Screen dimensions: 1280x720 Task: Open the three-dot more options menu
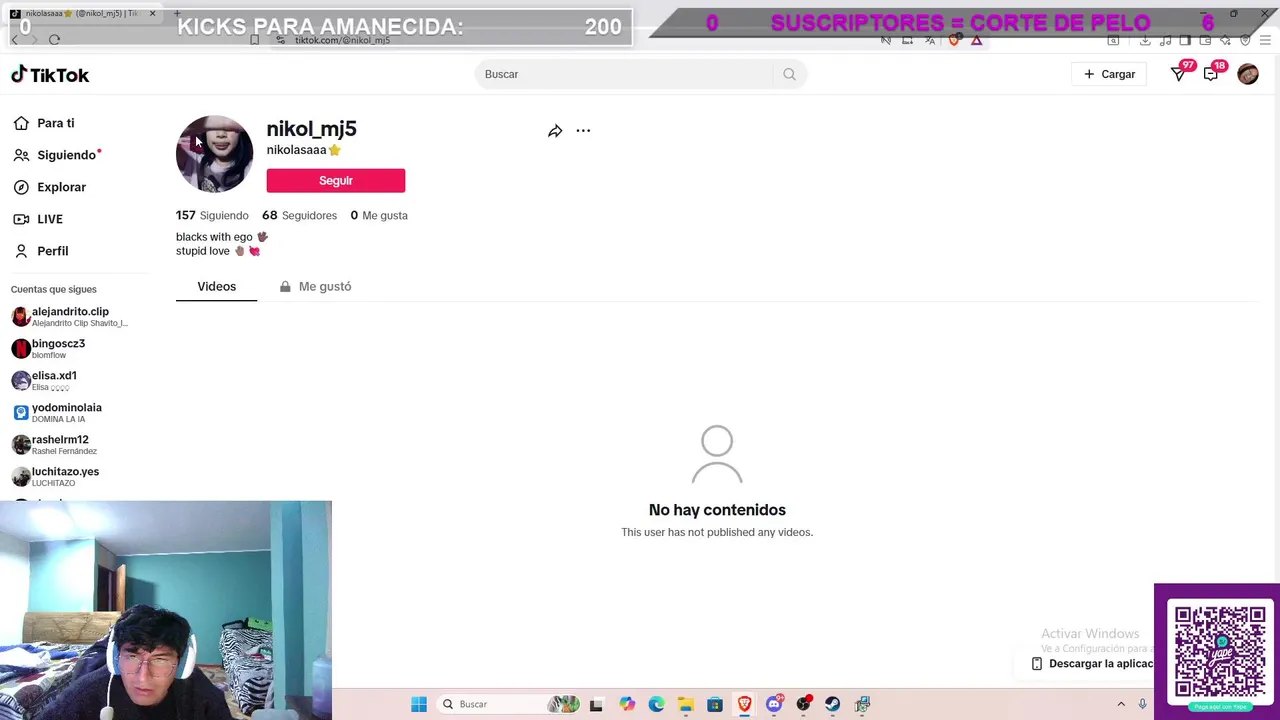pyautogui.click(x=583, y=131)
